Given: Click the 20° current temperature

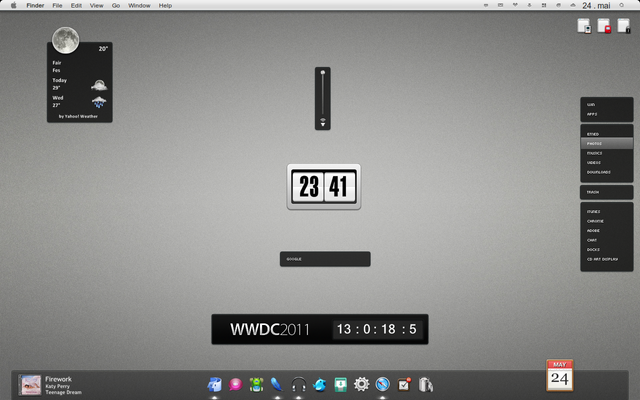Looking at the screenshot, I should (x=103, y=49).
